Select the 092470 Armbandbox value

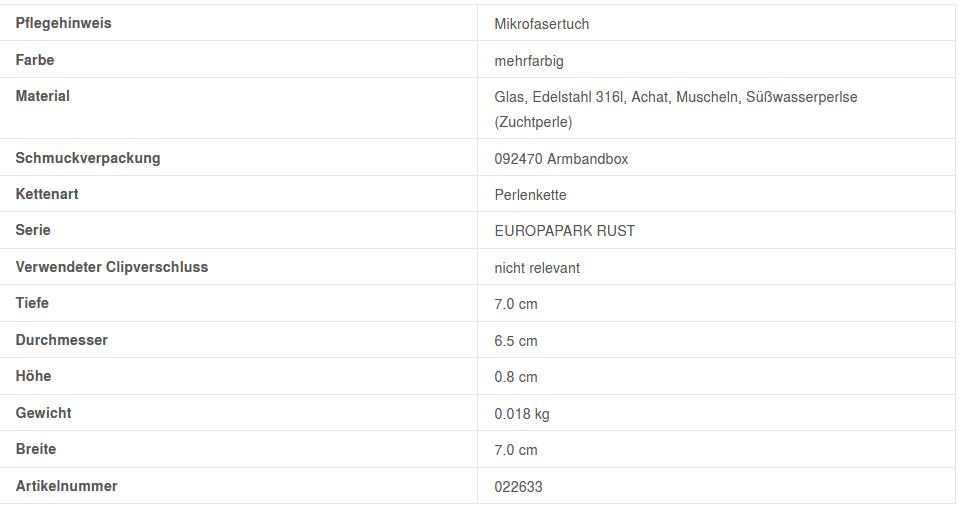[x=561, y=159]
